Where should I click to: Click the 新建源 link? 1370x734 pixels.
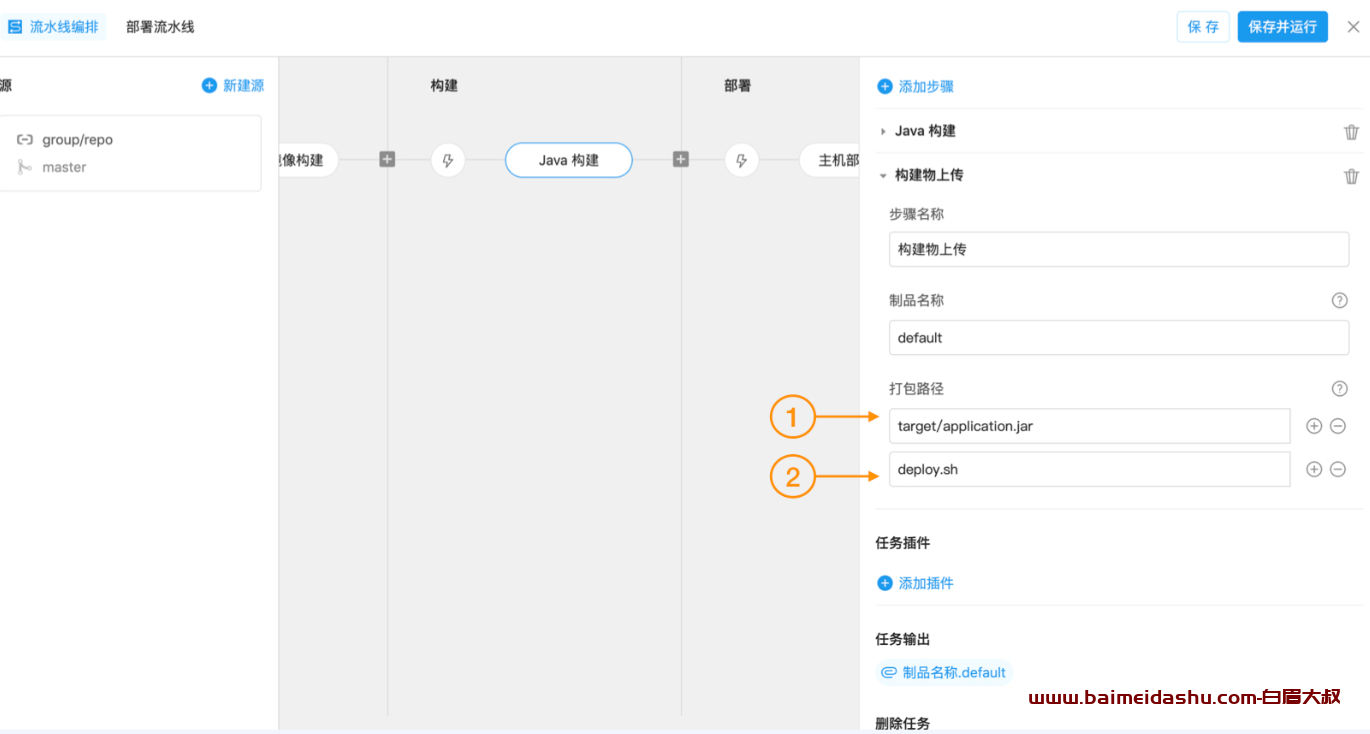243,86
